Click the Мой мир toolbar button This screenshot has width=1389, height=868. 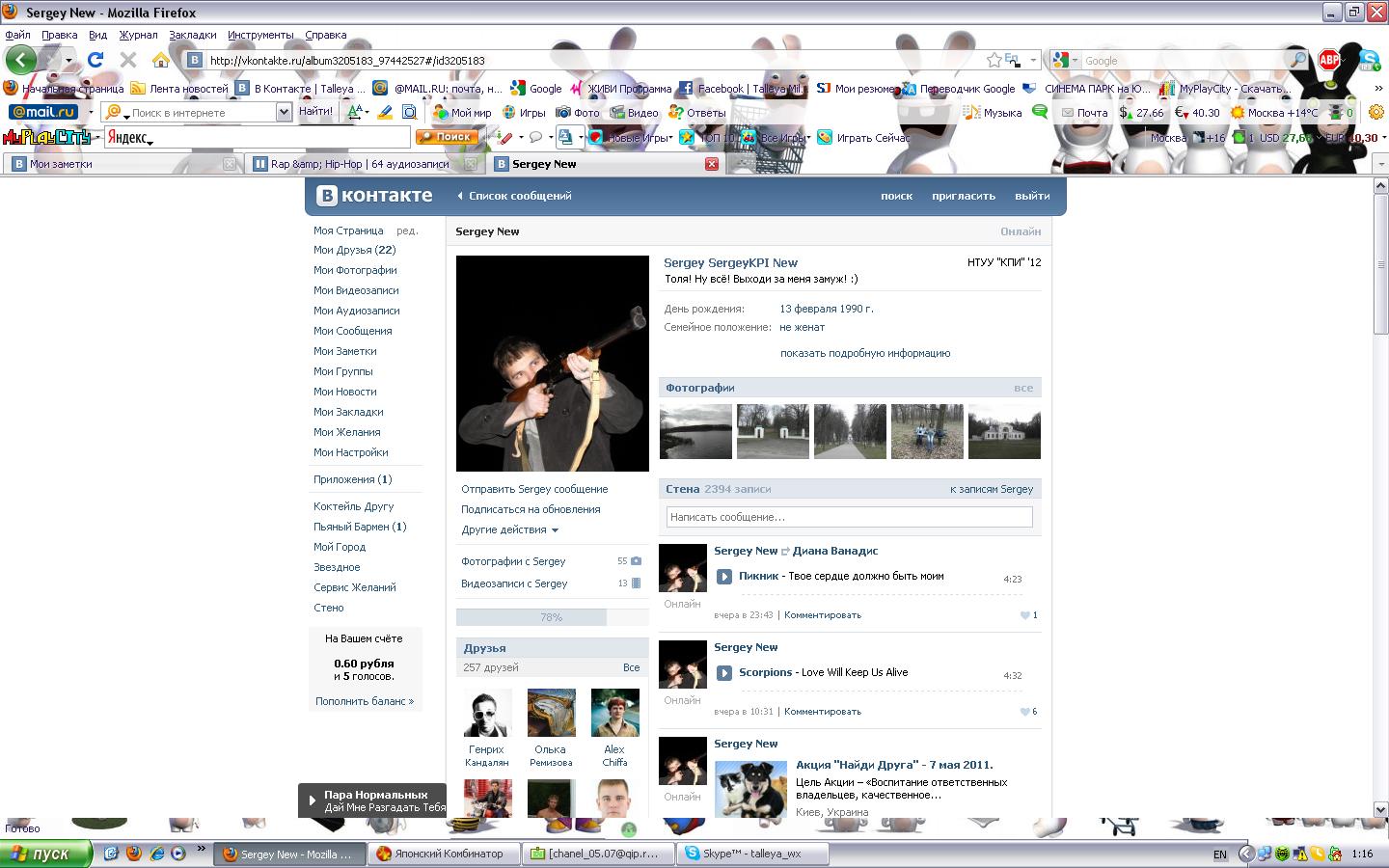462,113
